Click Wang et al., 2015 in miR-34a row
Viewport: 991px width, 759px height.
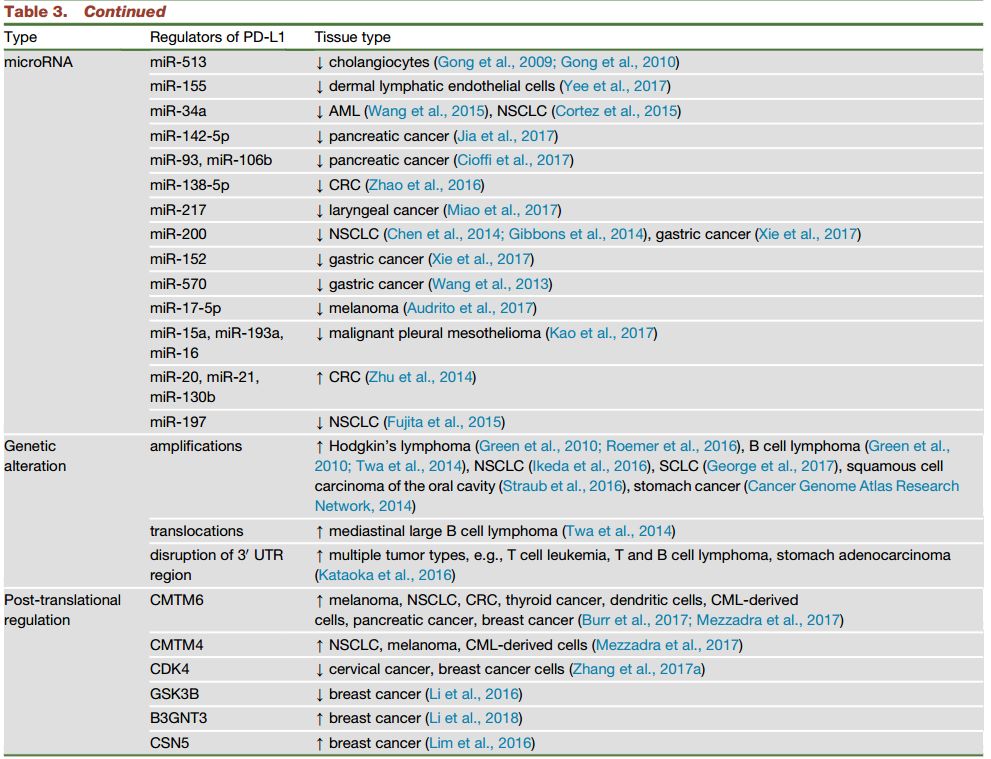click(x=426, y=111)
